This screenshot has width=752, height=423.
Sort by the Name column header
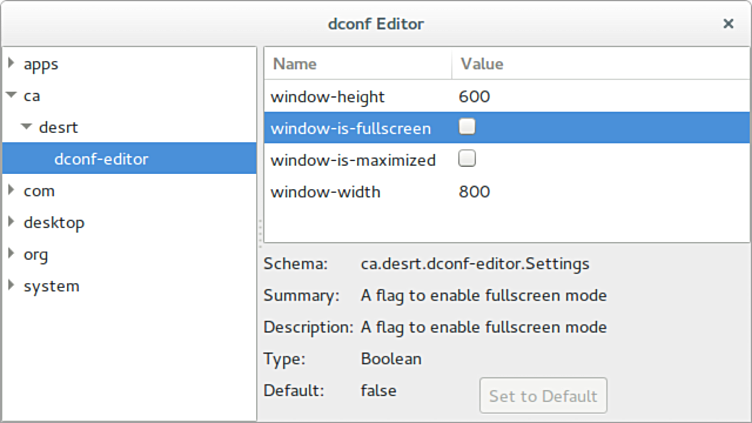(358, 64)
